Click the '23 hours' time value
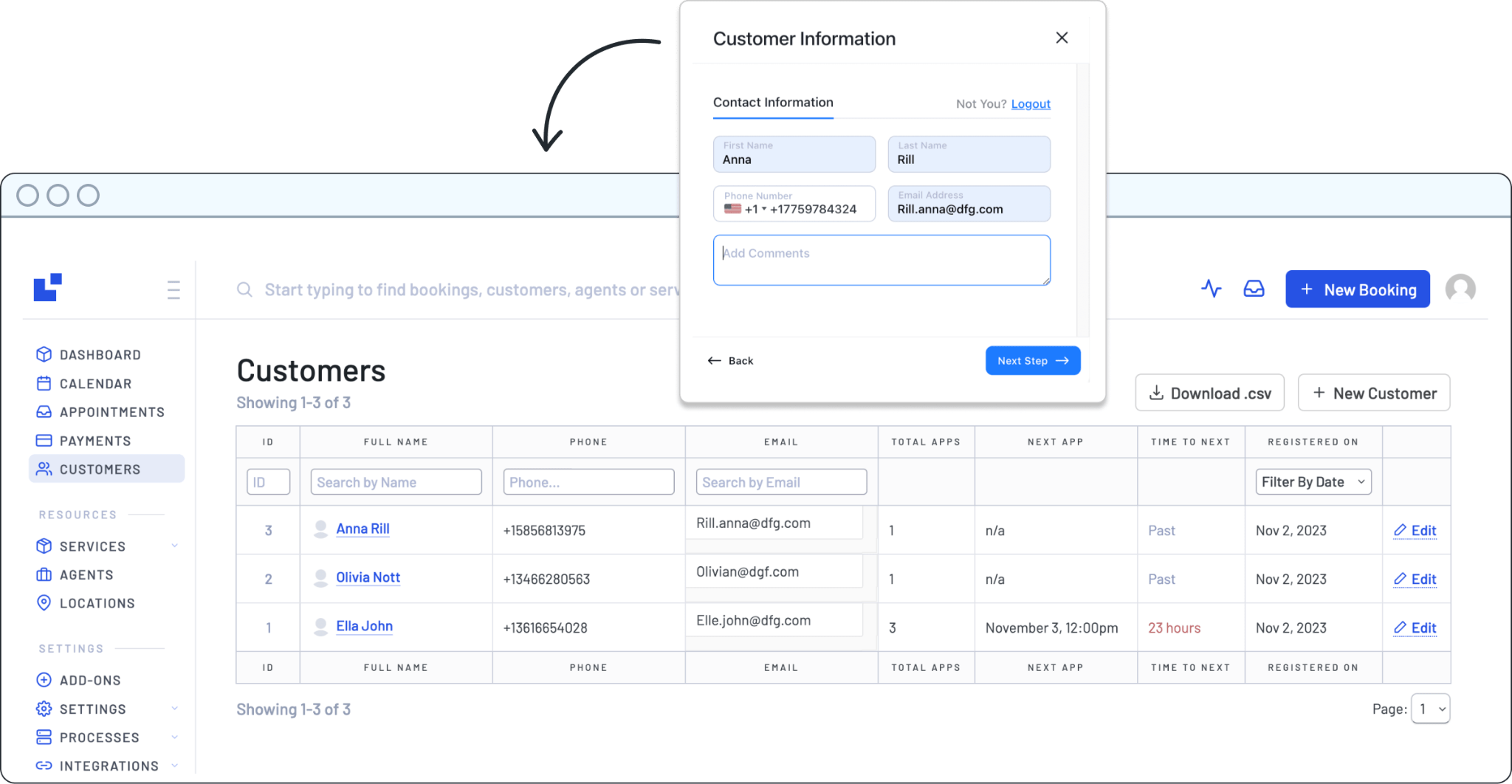 (x=1174, y=627)
